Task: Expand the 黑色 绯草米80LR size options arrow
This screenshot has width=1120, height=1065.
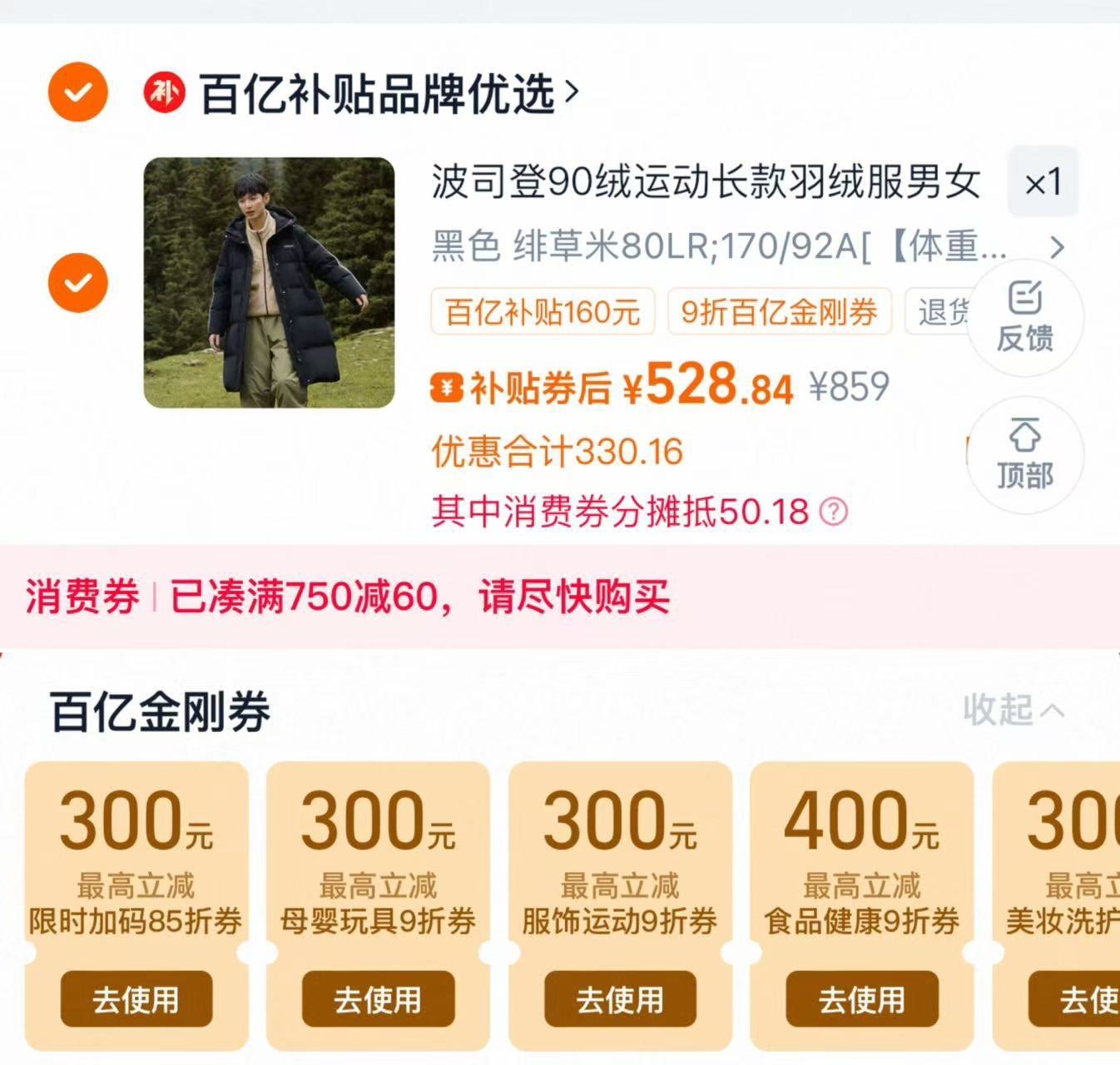Action: pyautogui.click(x=1057, y=247)
